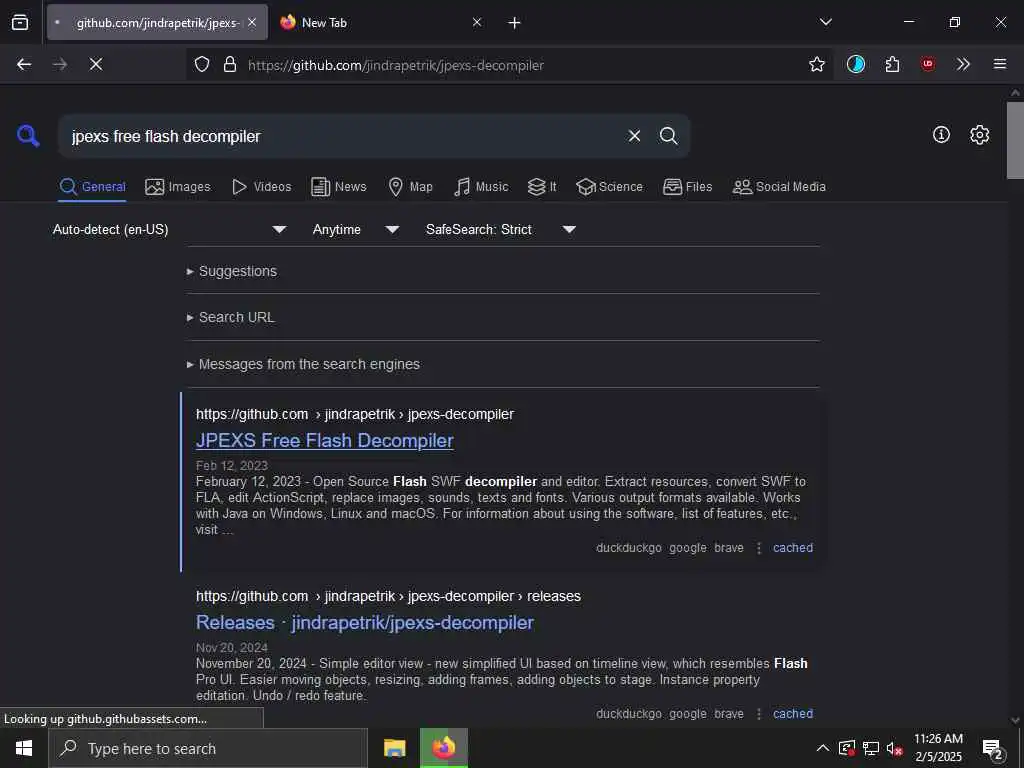Submit search with magnifier button
The width and height of the screenshot is (1024, 768).
(668, 136)
